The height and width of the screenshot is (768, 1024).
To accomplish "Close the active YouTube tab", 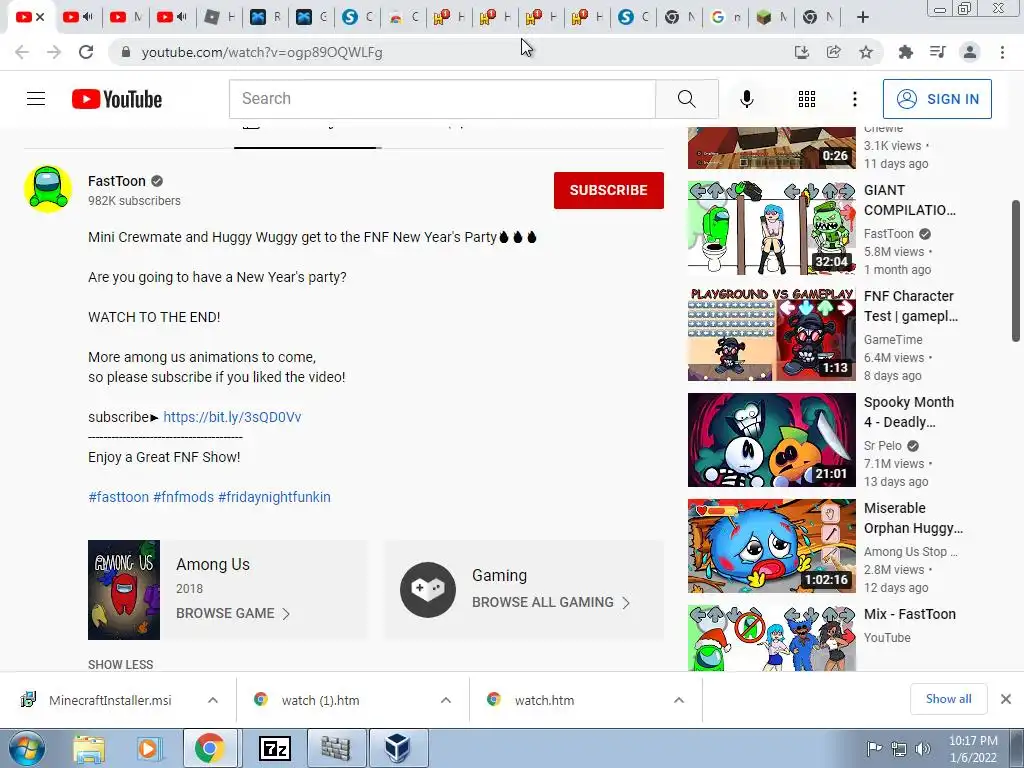I will click(x=40, y=17).
